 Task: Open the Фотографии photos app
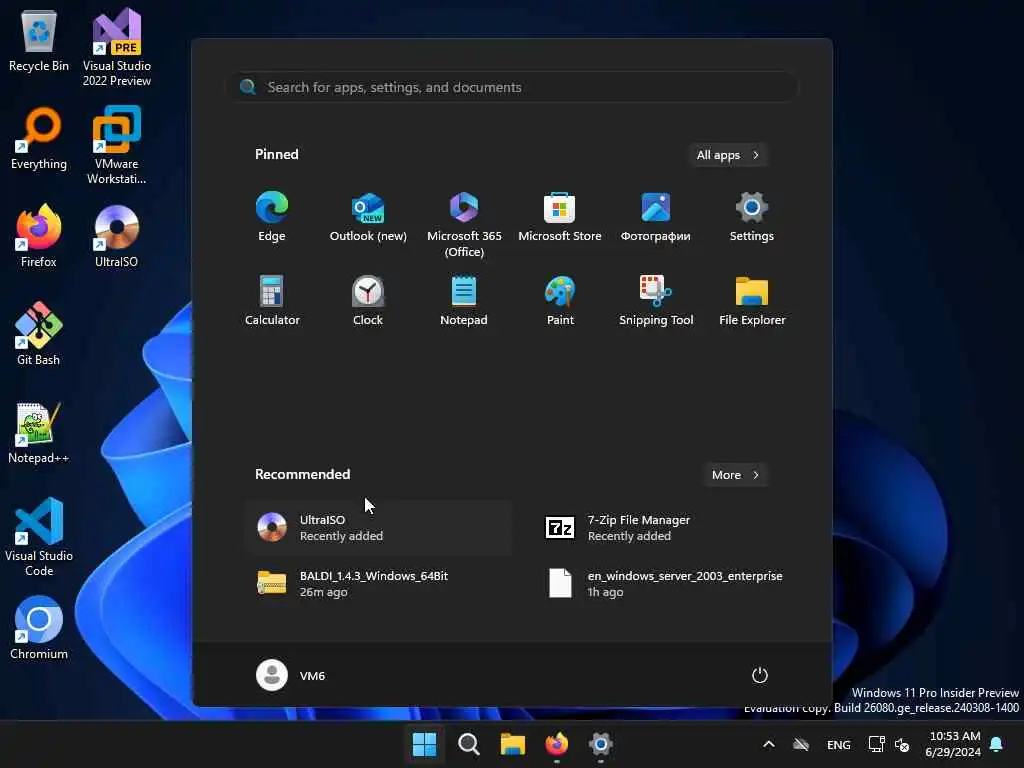pos(656,217)
